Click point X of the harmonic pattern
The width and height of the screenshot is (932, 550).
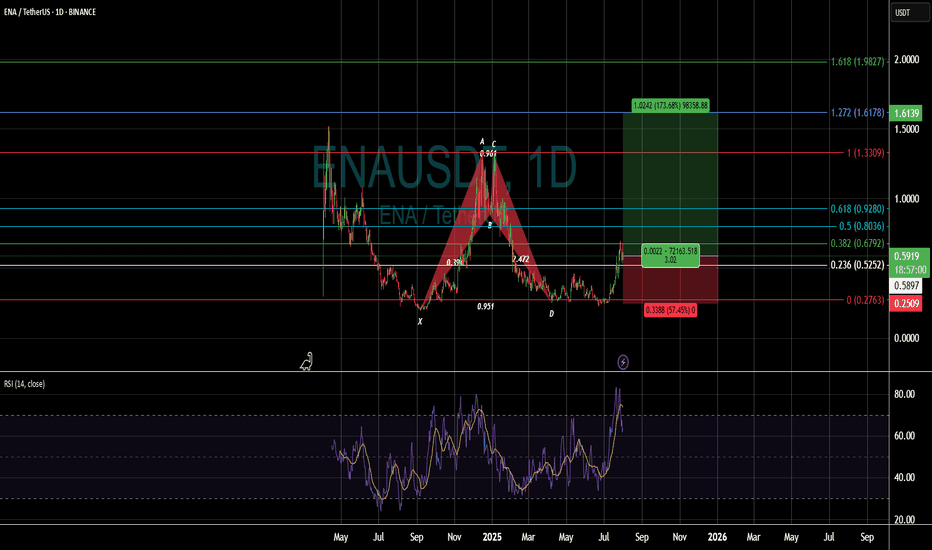pos(420,322)
